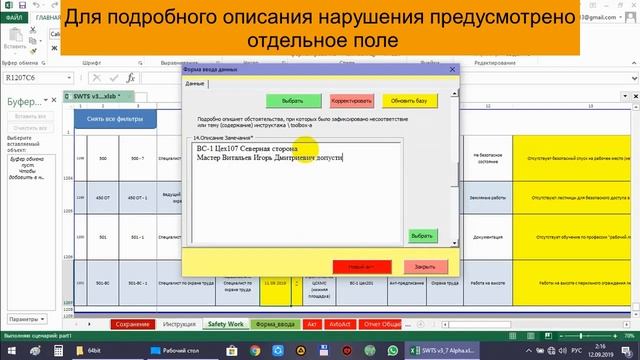This screenshot has width=640, height=360.
Task: Switch to Normal view in the status bar
Action: pos(513,336)
